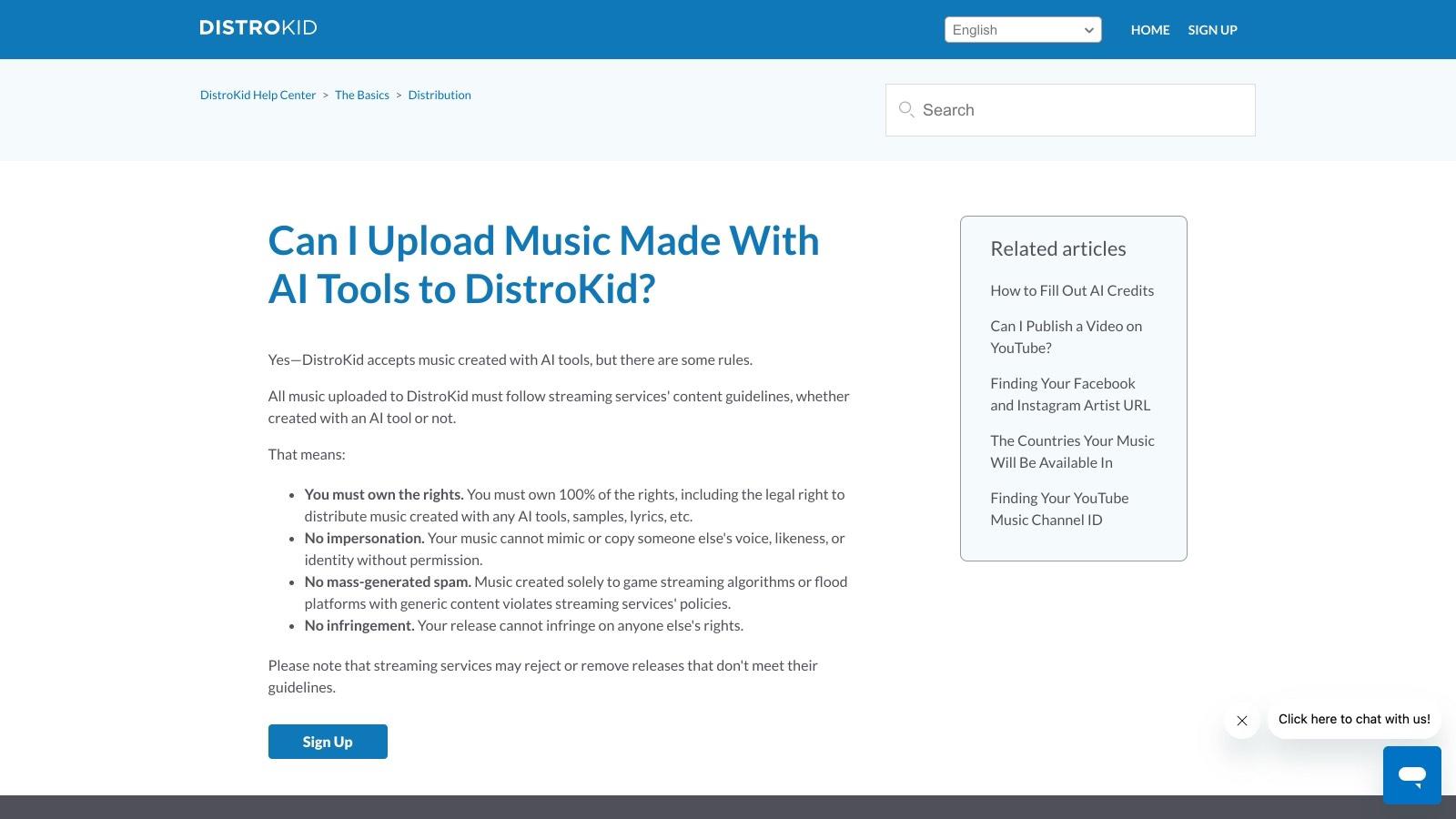Click 'No mass-generated spam.' bold text
Screen dimensions: 1456x819
pos(388,581)
